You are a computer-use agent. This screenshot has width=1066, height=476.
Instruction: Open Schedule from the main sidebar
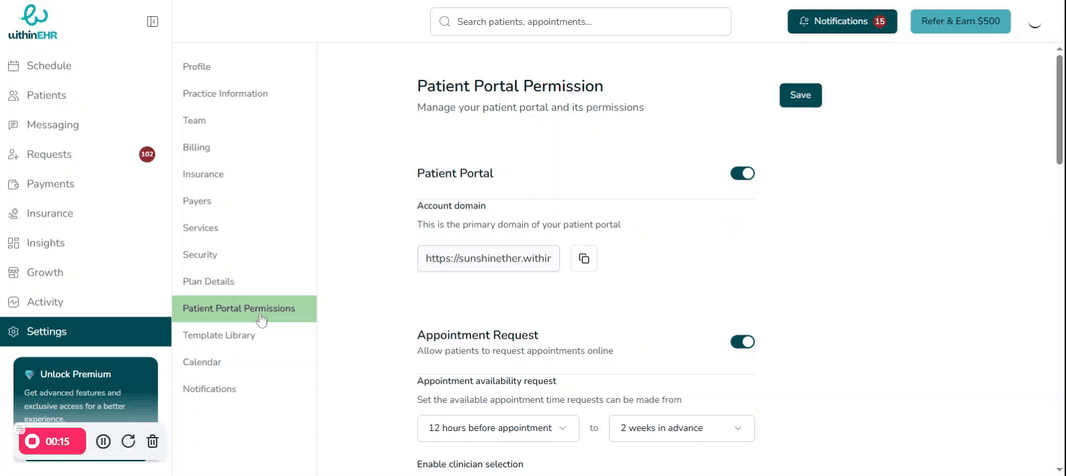tap(48, 66)
